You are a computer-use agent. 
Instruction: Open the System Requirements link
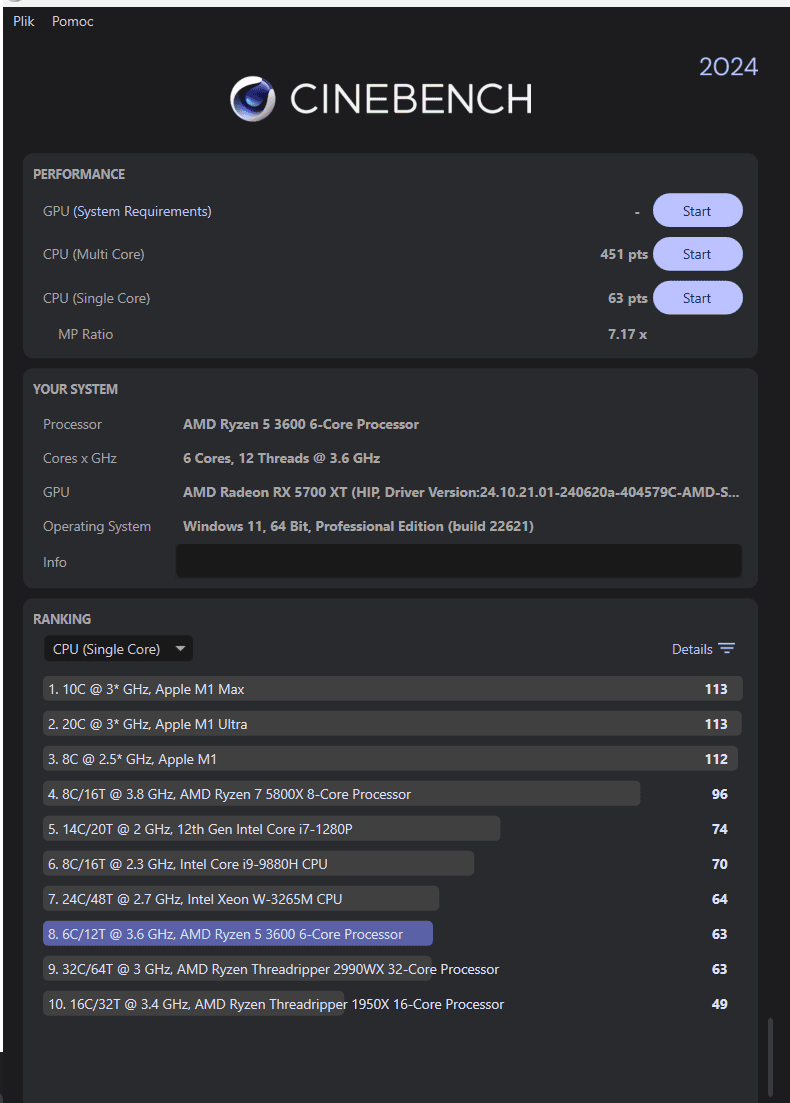[142, 211]
